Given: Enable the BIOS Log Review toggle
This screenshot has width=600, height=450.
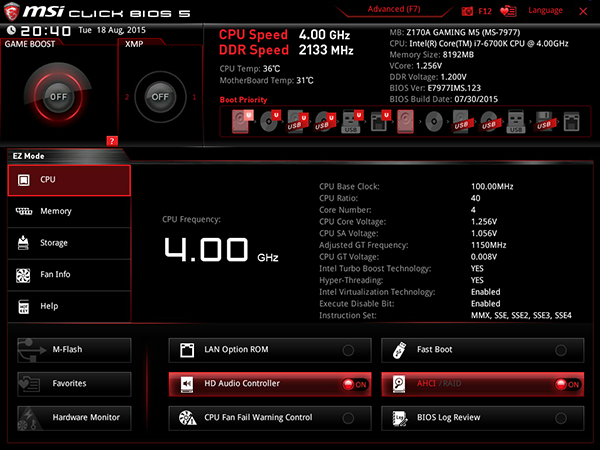Looking at the screenshot, I should pyautogui.click(x=561, y=418).
